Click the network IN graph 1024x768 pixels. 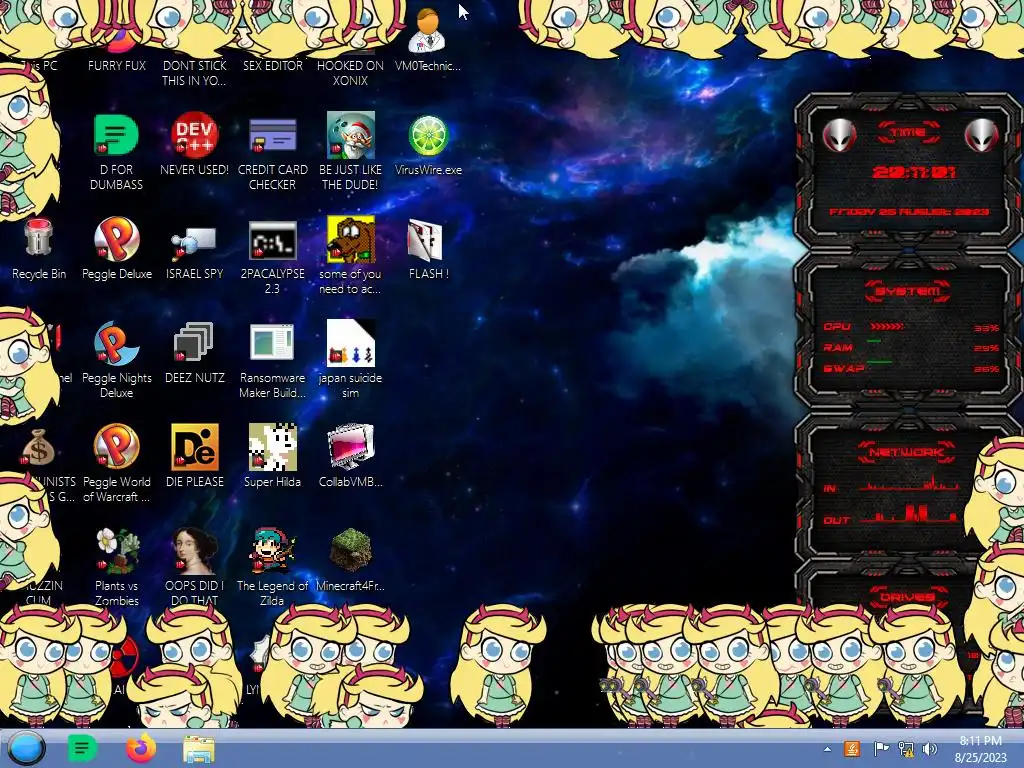pos(908,484)
